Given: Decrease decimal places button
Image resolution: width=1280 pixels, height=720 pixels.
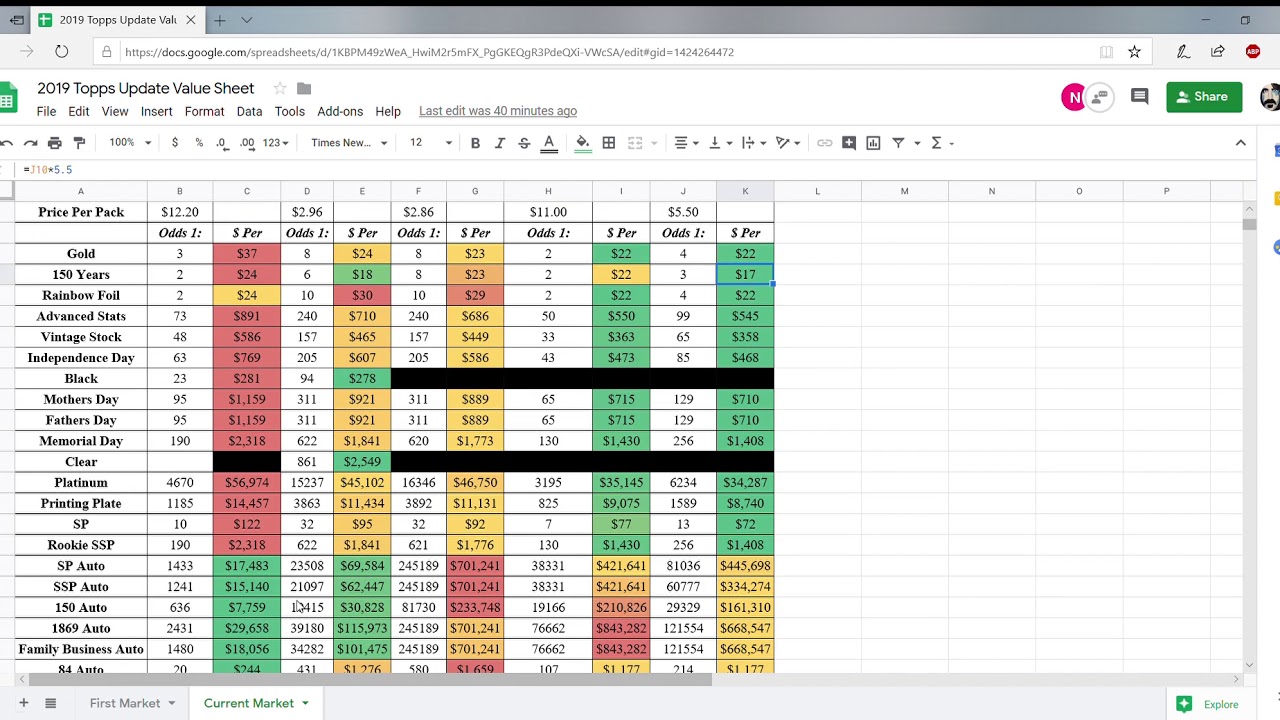Looking at the screenshot, I should point(222,143).
